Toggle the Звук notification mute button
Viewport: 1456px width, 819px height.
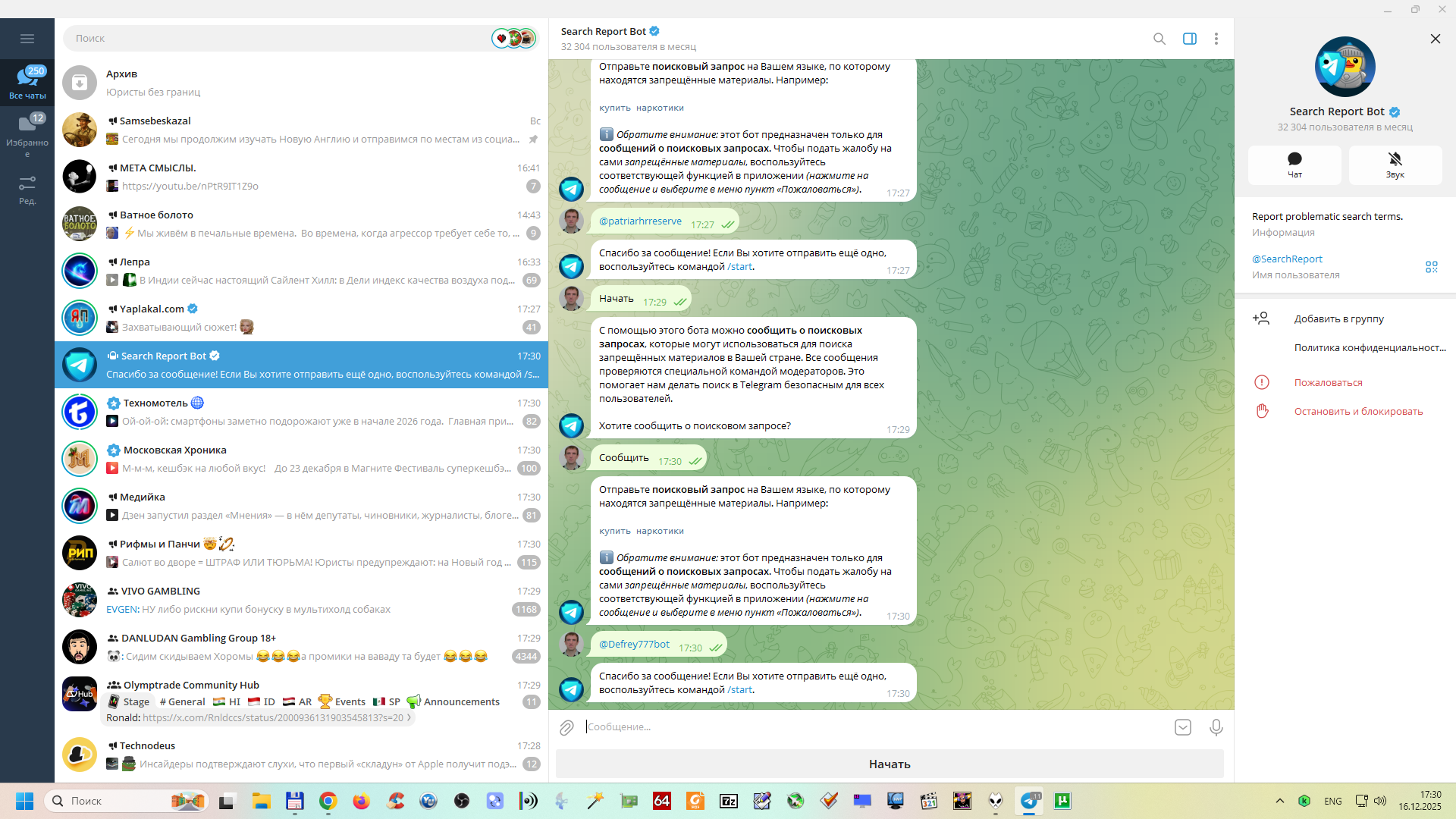(1395, 165)
